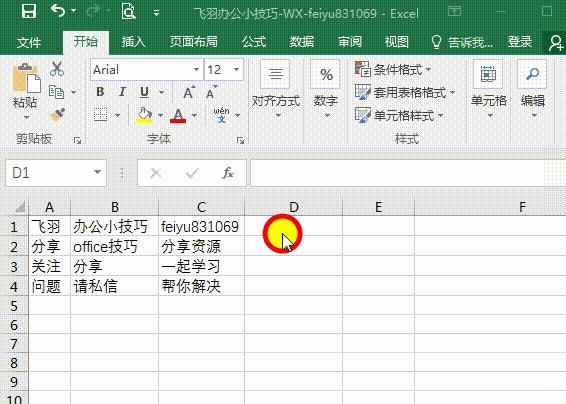Click the Ribbon Display Options icon
The width and height of the screenshot is (566, 404).
pyautogui.click(x=454, y=11)
